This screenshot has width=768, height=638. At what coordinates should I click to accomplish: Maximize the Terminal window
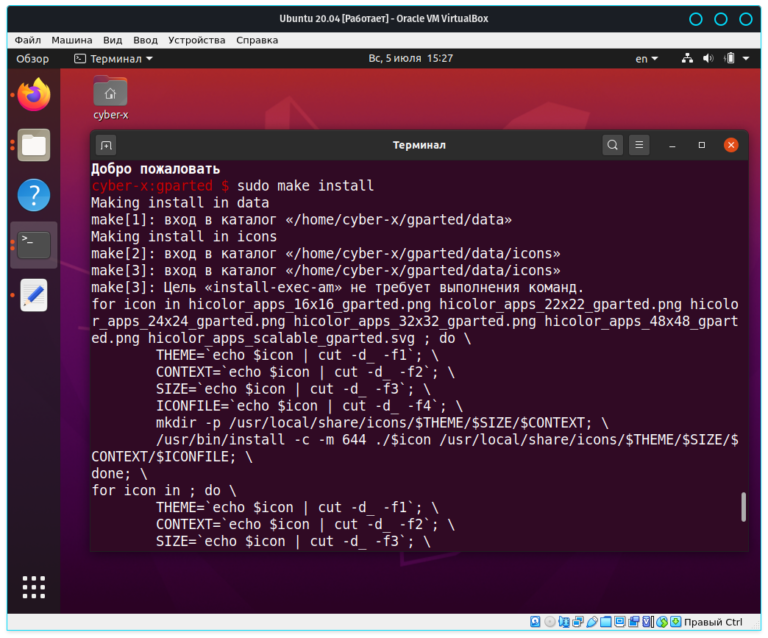701,145
